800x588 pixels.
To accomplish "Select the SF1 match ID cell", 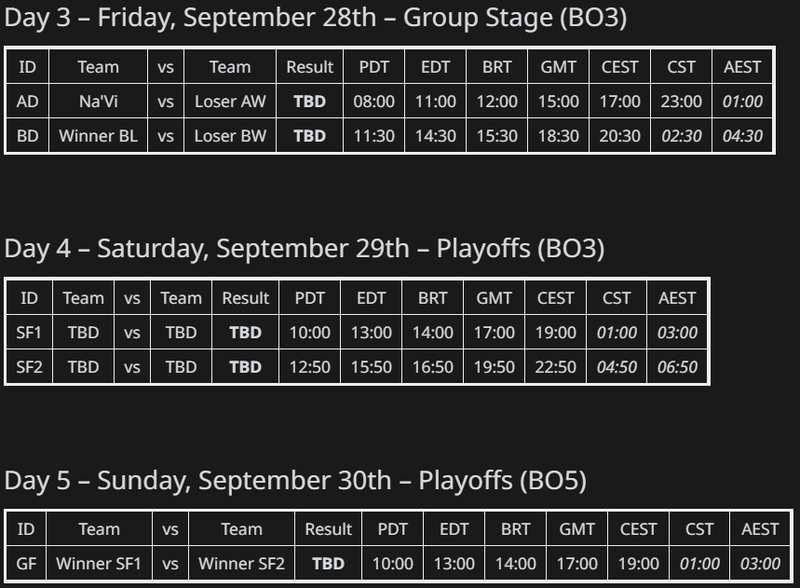I will coord(29,333).
